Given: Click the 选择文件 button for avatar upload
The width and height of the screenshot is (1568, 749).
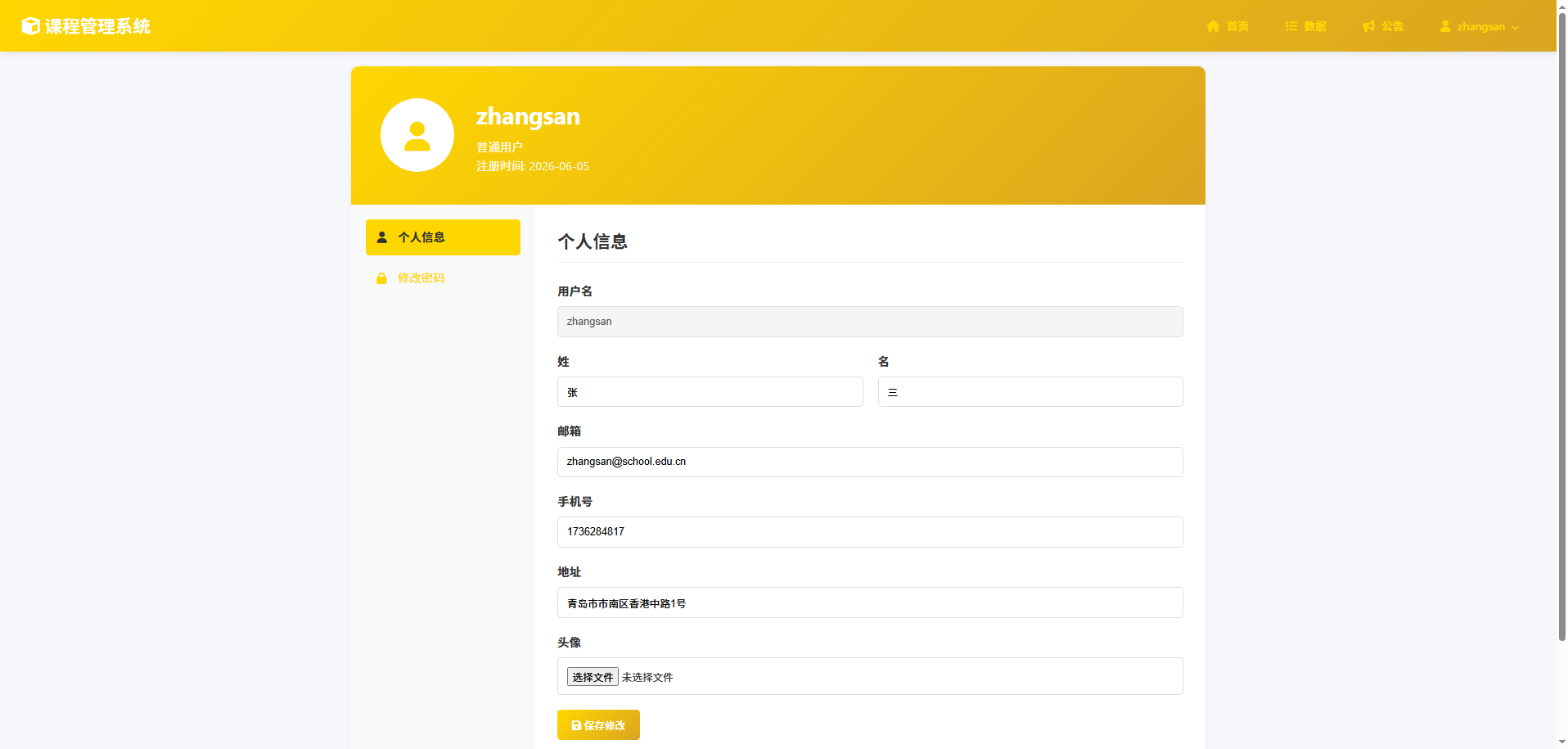Looking at the screenshot, I should click(593, 677).
